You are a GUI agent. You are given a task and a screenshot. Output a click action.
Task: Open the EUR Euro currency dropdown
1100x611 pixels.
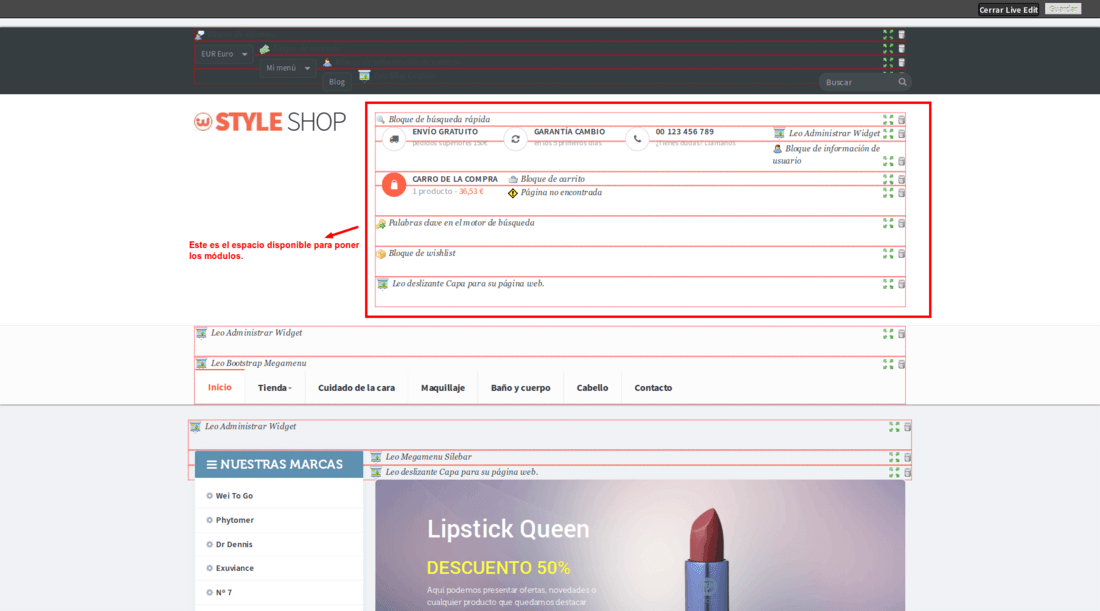[224, 54]
